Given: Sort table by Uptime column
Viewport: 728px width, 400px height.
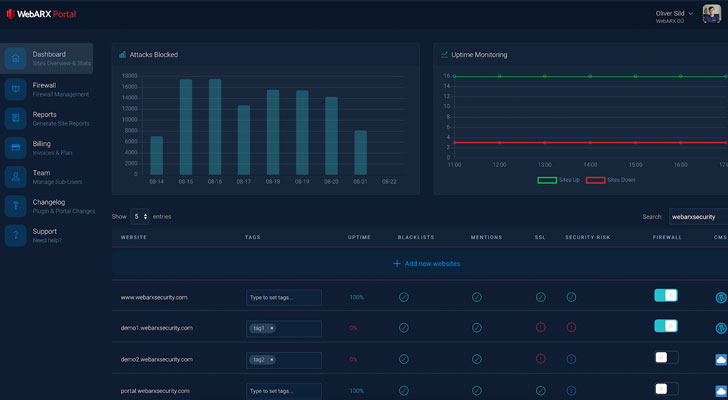Looking at the screenshot, I should pos(359,237).
